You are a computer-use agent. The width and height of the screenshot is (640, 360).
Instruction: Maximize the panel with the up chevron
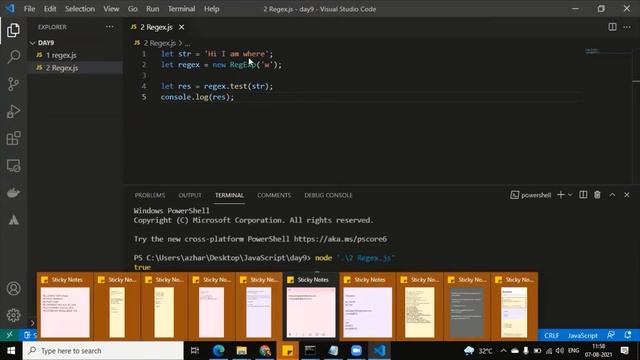pos(612,195)
